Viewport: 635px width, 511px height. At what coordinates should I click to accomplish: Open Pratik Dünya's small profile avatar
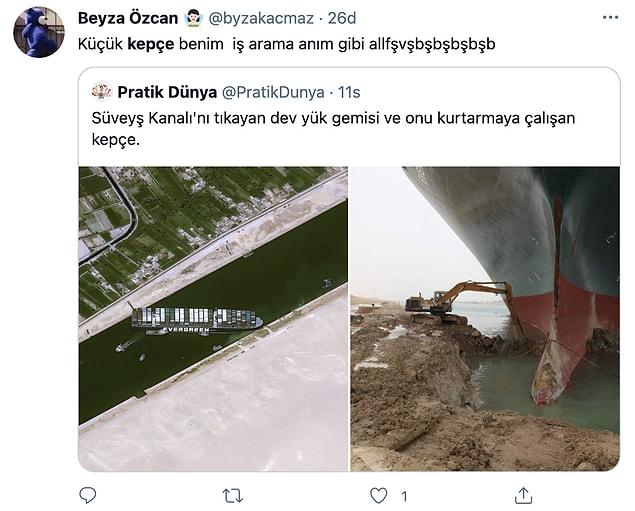102,91
